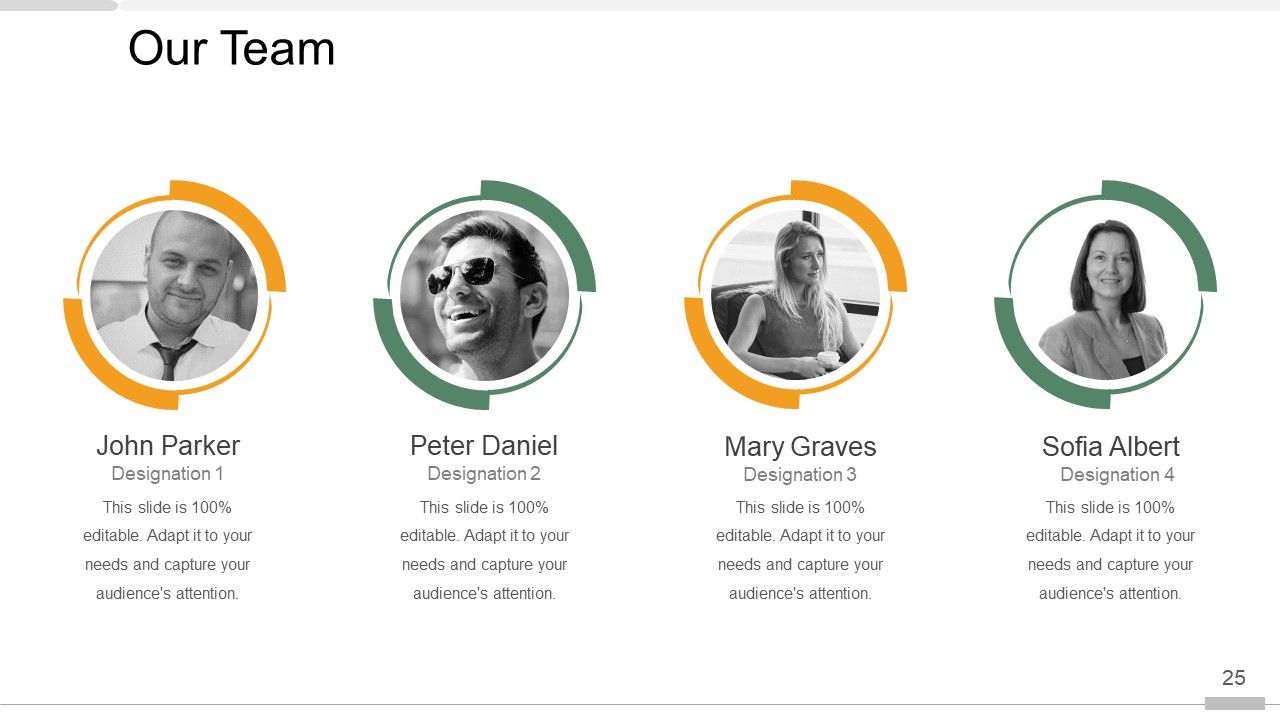Select the "Designation 3" subtitle

pos(800,475)
